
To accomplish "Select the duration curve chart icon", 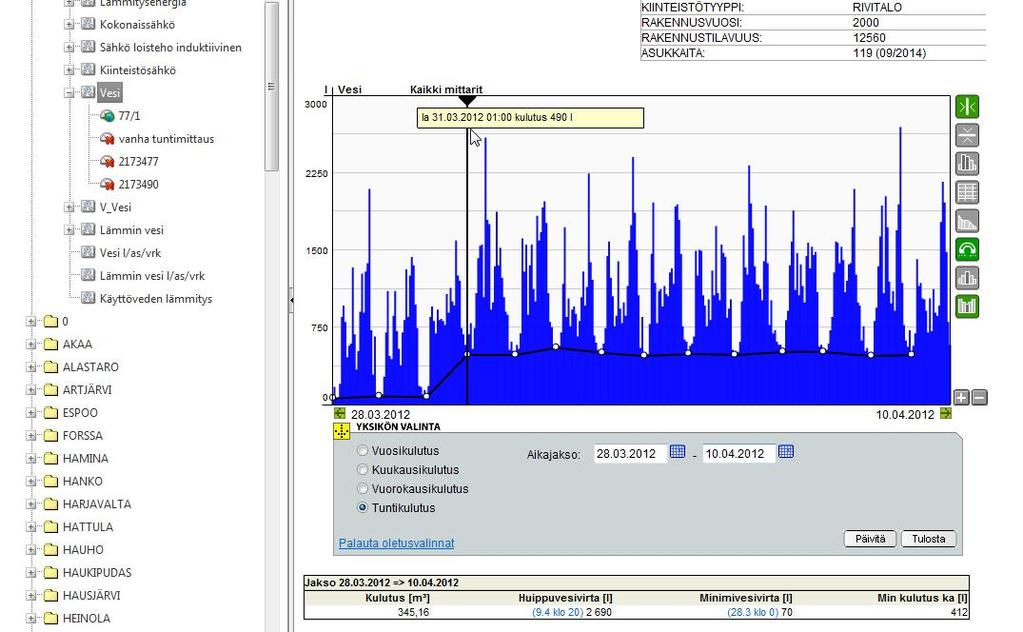I will pos(967,221).
